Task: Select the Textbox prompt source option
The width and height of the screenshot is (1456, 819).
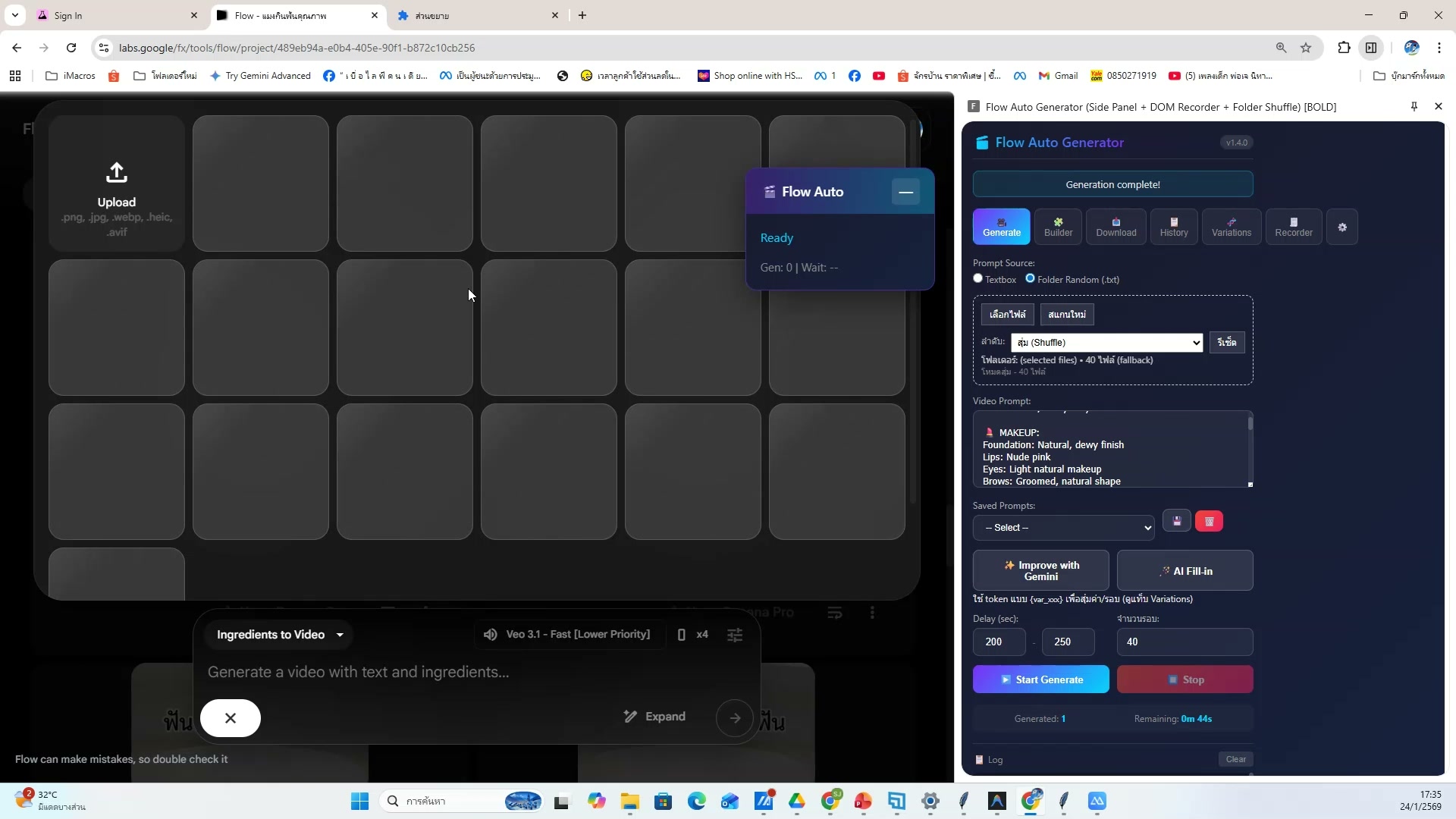Action: pyautogui.click(x=978, y=278)
